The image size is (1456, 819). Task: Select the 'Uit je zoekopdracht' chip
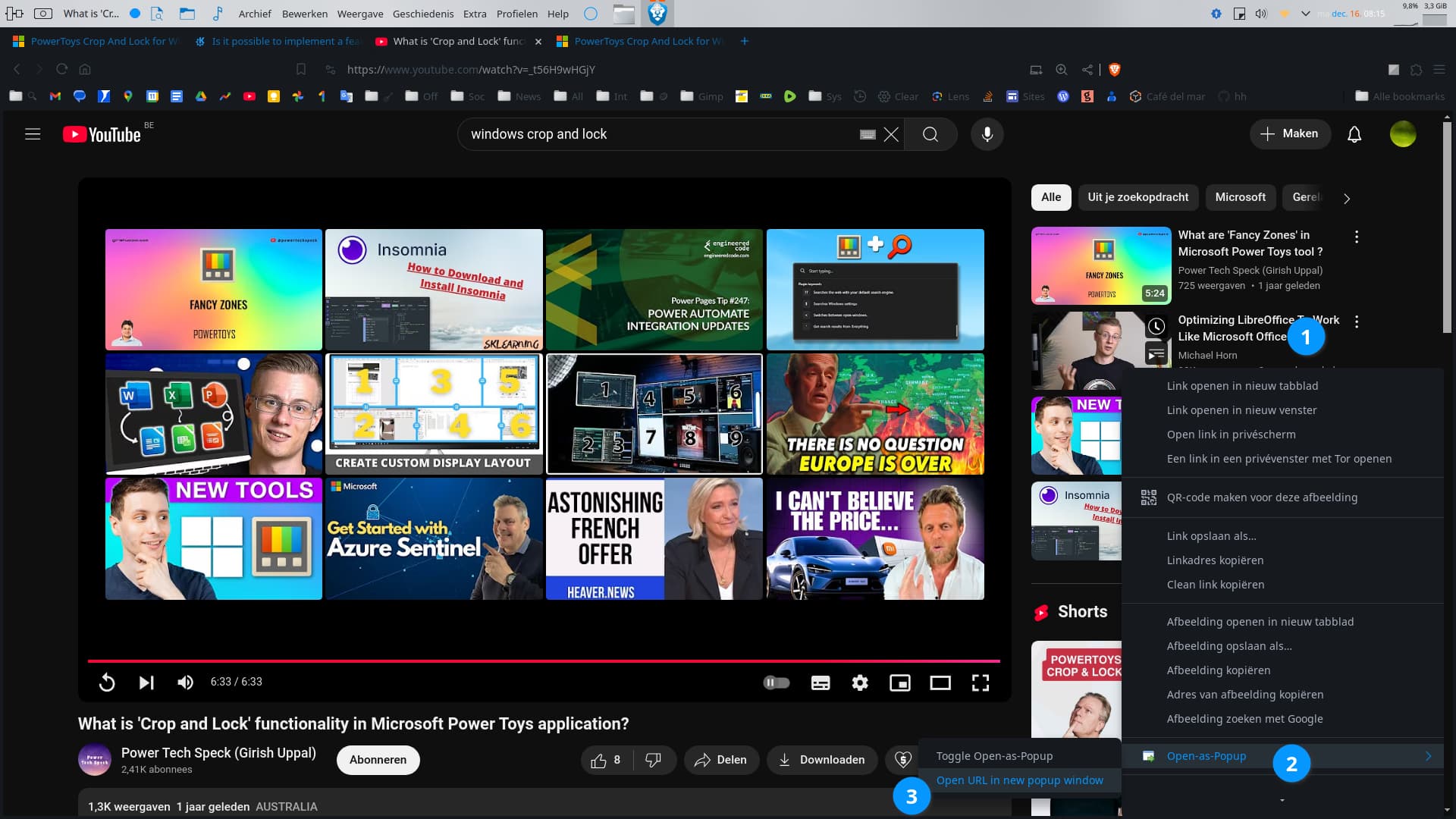1137,197
